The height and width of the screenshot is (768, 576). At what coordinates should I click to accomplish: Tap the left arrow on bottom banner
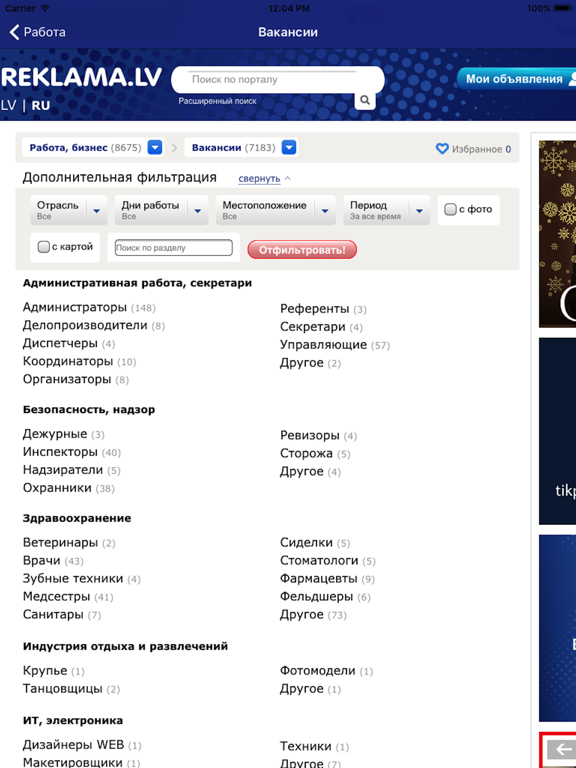point(562,749)
